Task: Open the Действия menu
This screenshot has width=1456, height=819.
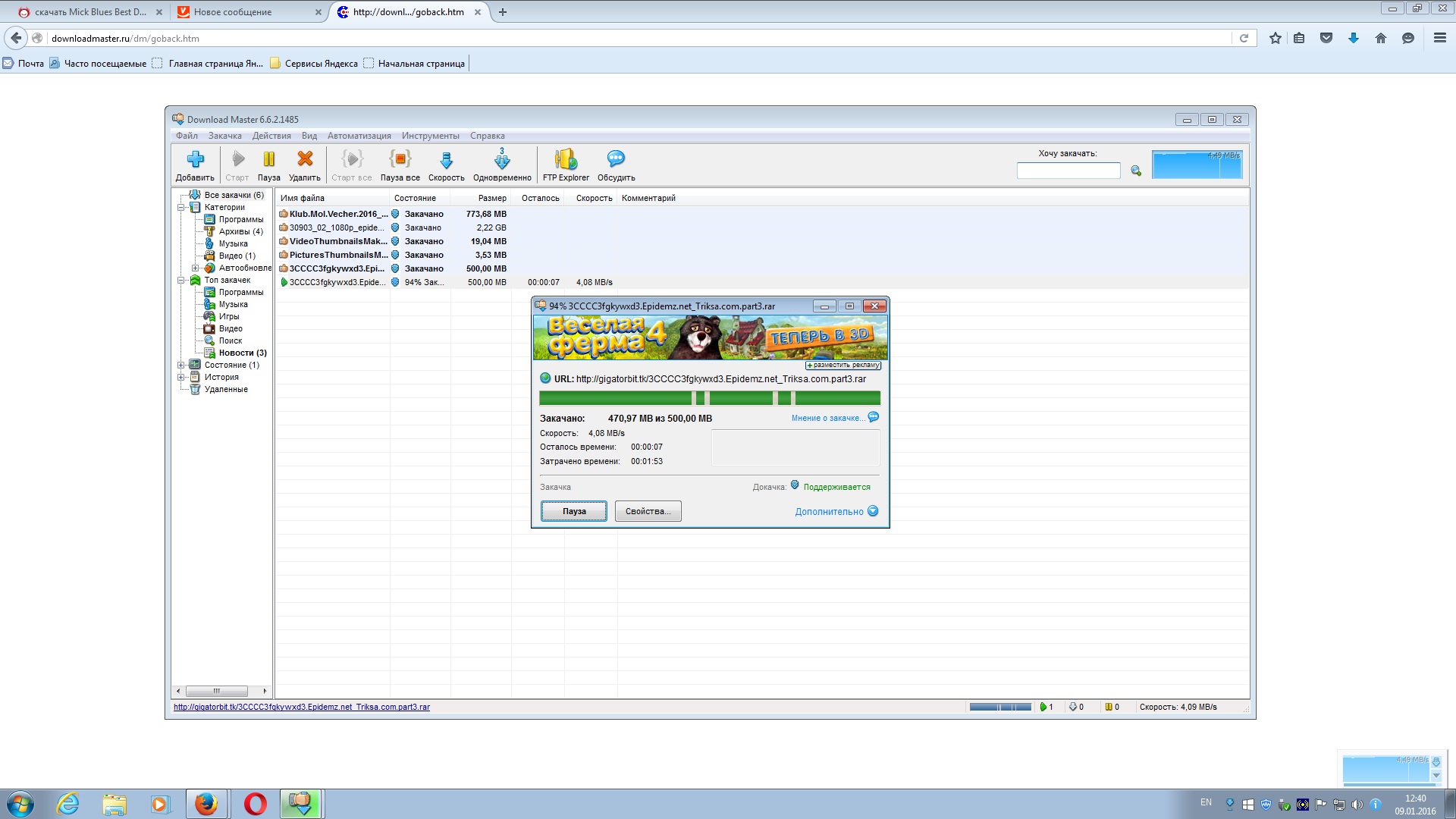Action: coord(271,136)
